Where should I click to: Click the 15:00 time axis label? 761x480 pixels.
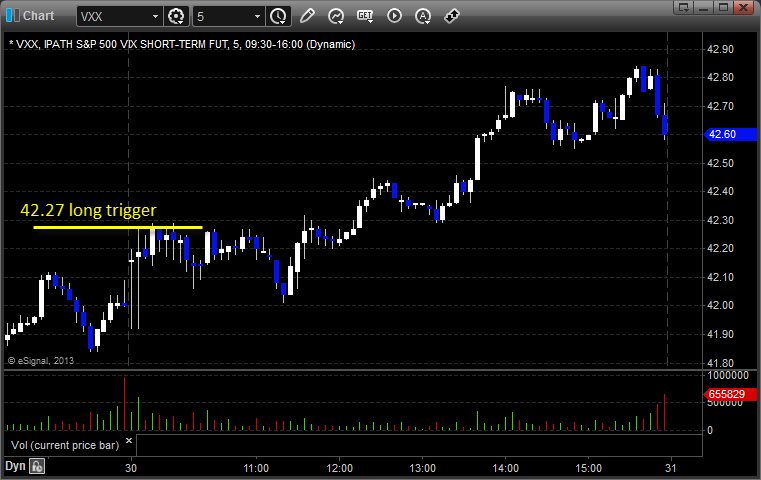tap(589, 468)
